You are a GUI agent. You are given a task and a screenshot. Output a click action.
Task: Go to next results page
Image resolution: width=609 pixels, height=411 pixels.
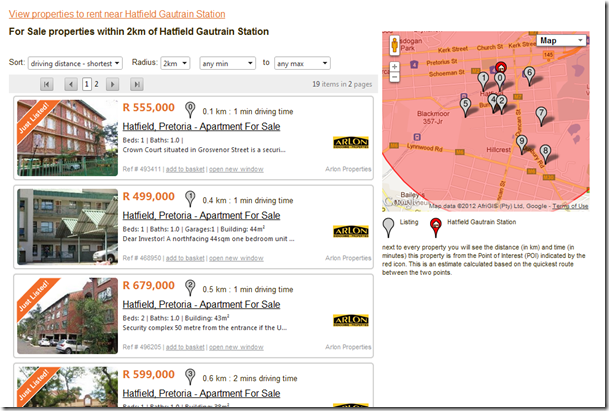113,84
